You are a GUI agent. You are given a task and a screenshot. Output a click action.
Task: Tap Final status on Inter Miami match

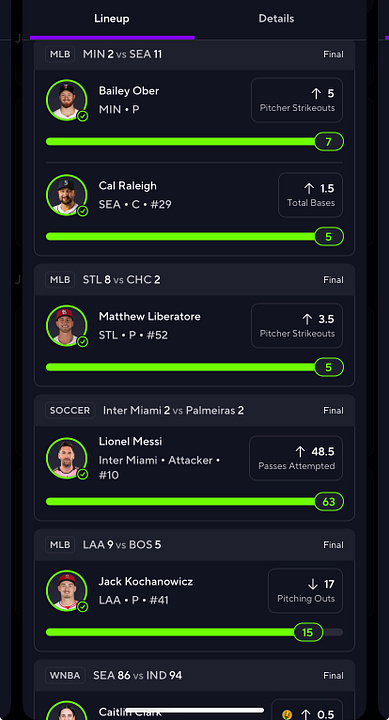[333, 411]
